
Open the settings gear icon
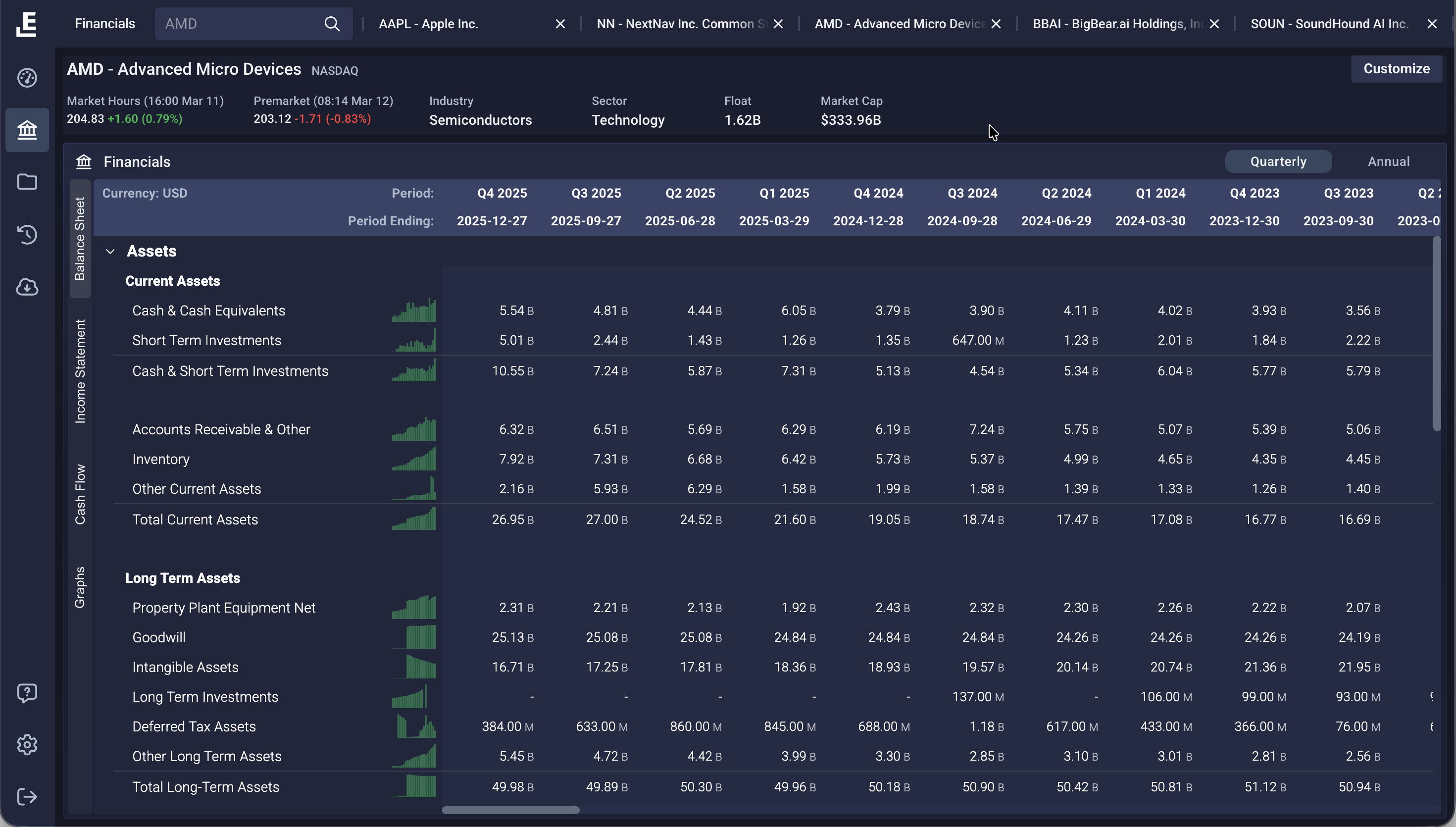[27, 745]
